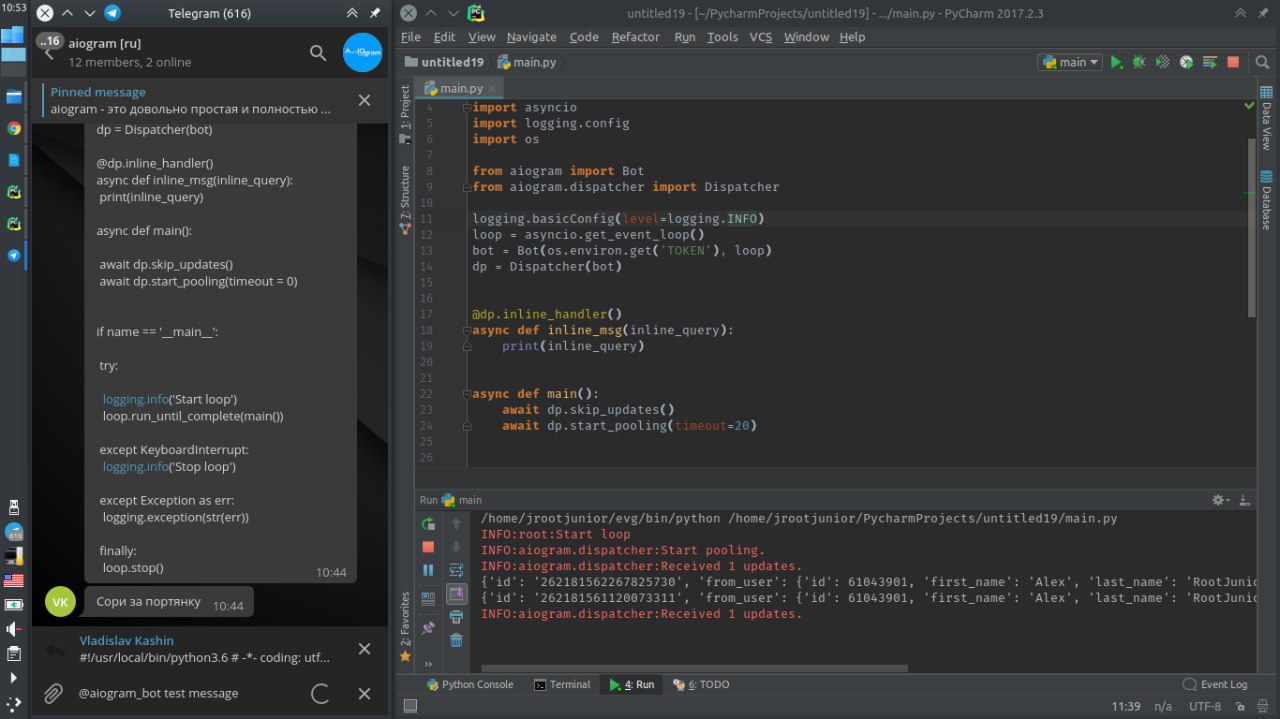
Task: Open the Terminal tool tab
Action: pyautogui.click(x=562, y=685)
